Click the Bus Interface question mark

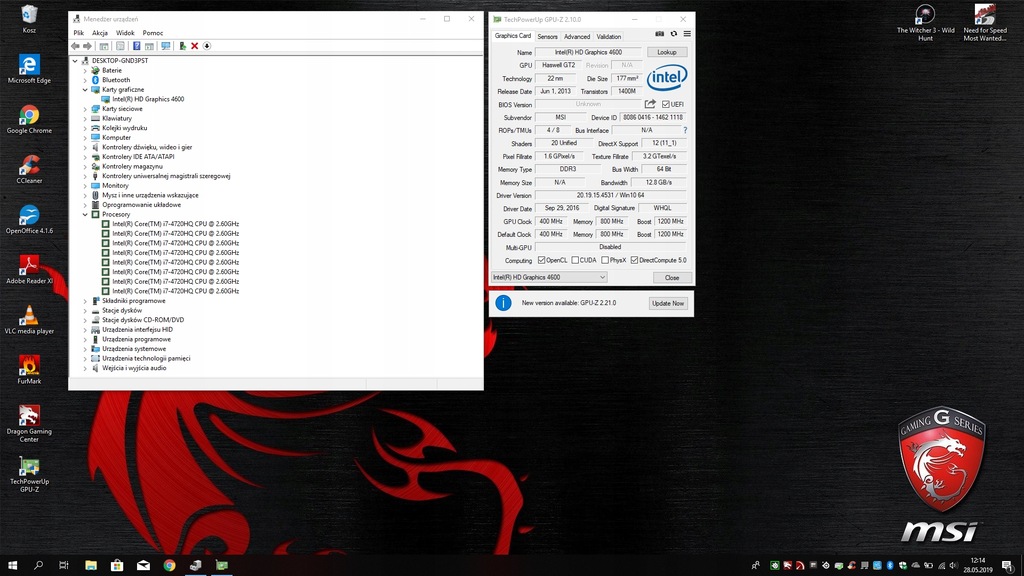point(685,130)
